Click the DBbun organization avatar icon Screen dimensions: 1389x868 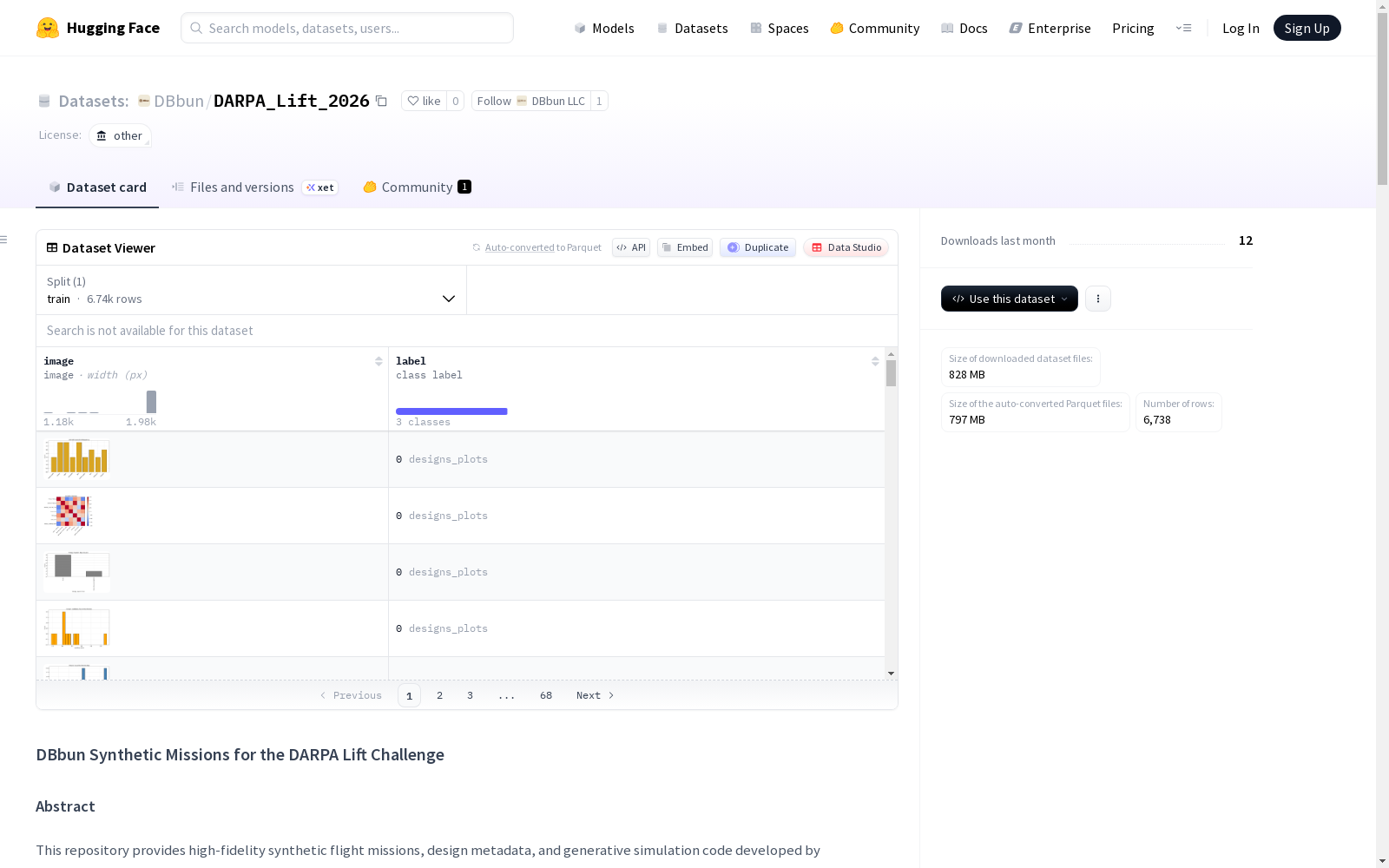click(144, 101)
